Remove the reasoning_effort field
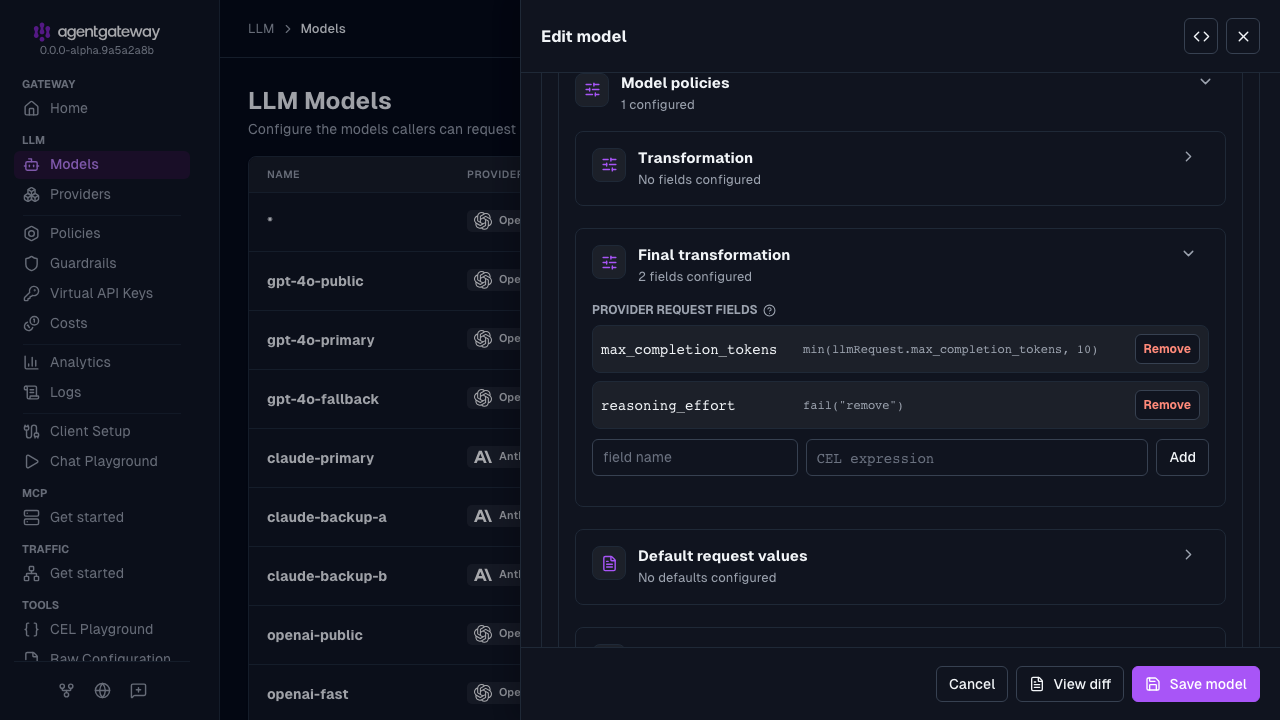The width and height of the screenshot is (1280, 720). (x=1167, y=405)
